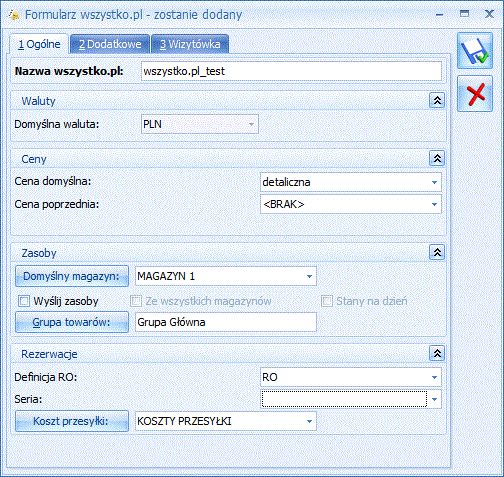Open the Seria dropdown arrow
This screenshot has width=504, height=477.
click(x=434, y=399)
